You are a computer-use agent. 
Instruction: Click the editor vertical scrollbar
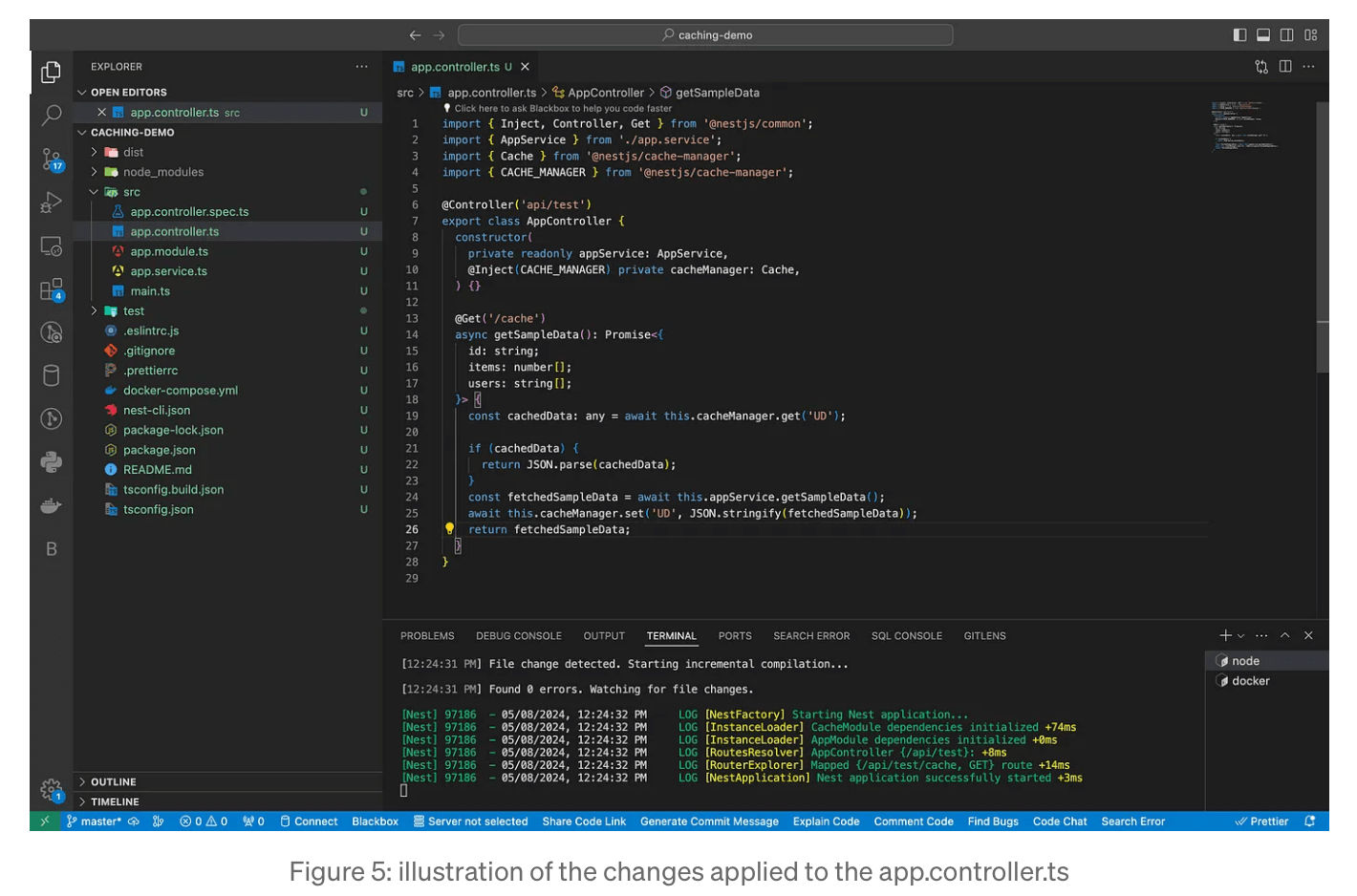pos(1323,239)
